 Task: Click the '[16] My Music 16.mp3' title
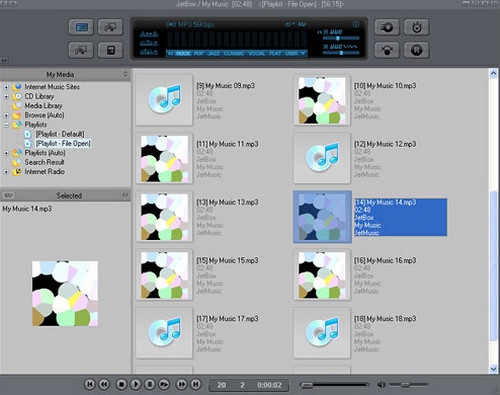click(385, 260)
